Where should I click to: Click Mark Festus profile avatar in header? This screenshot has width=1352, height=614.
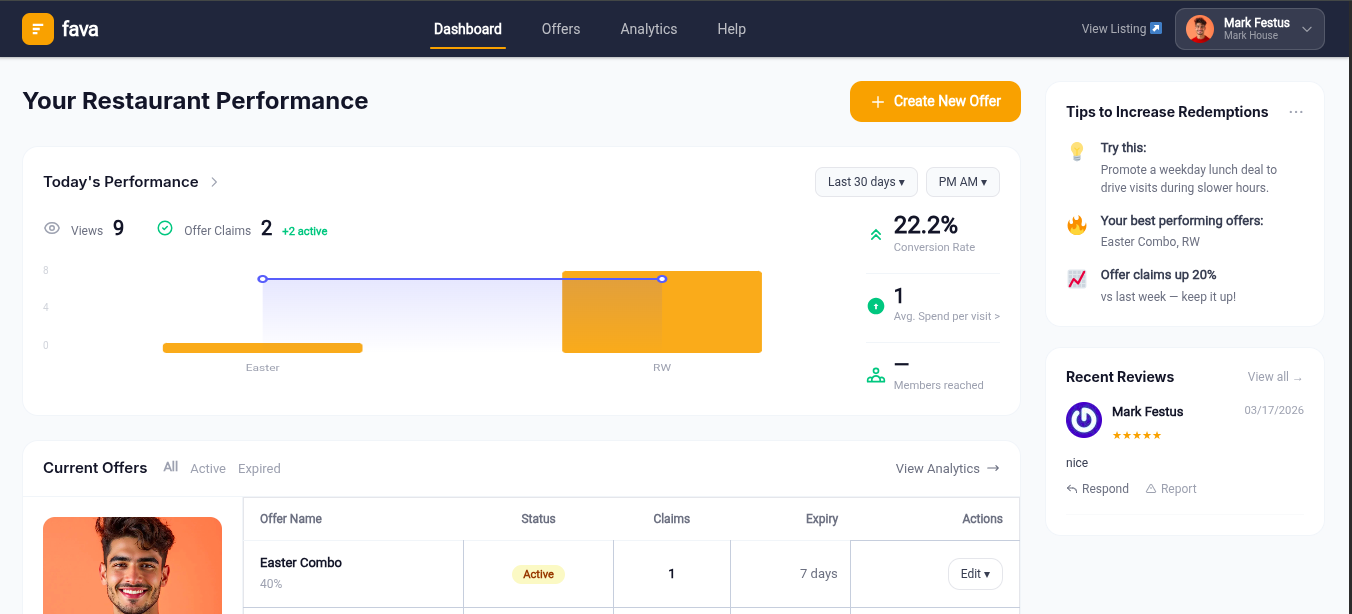coord(1200,29)
